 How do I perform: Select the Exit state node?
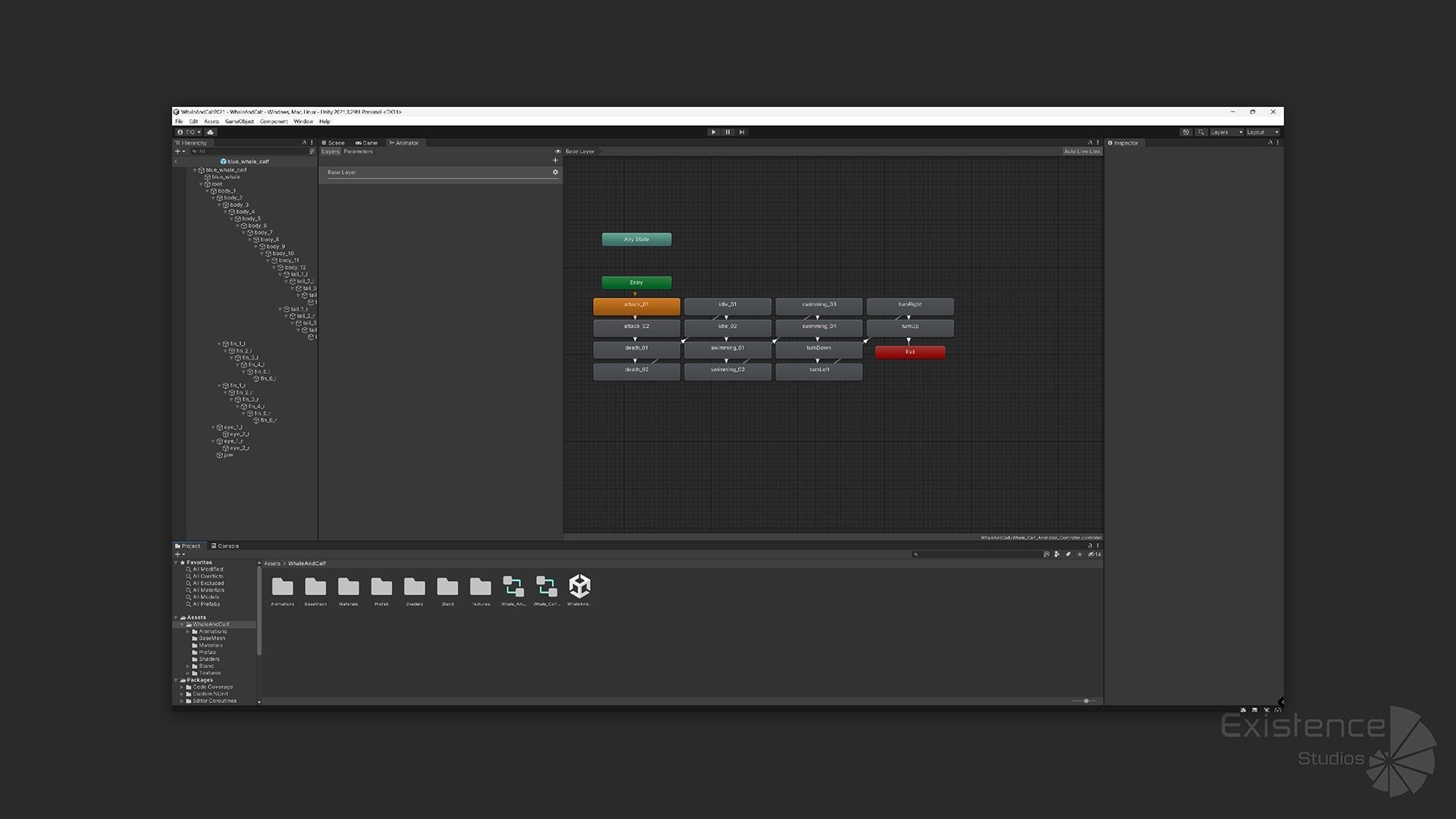(909, 352)
